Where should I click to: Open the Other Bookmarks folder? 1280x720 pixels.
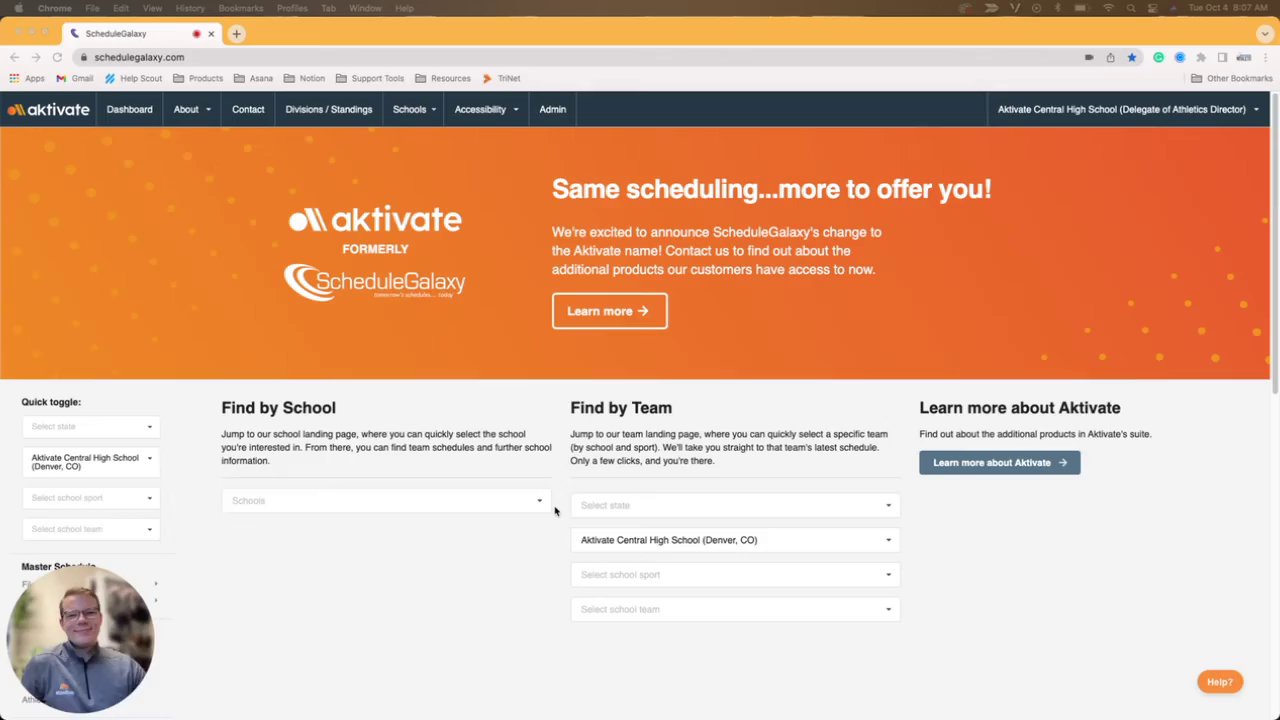click(1231, 78)
